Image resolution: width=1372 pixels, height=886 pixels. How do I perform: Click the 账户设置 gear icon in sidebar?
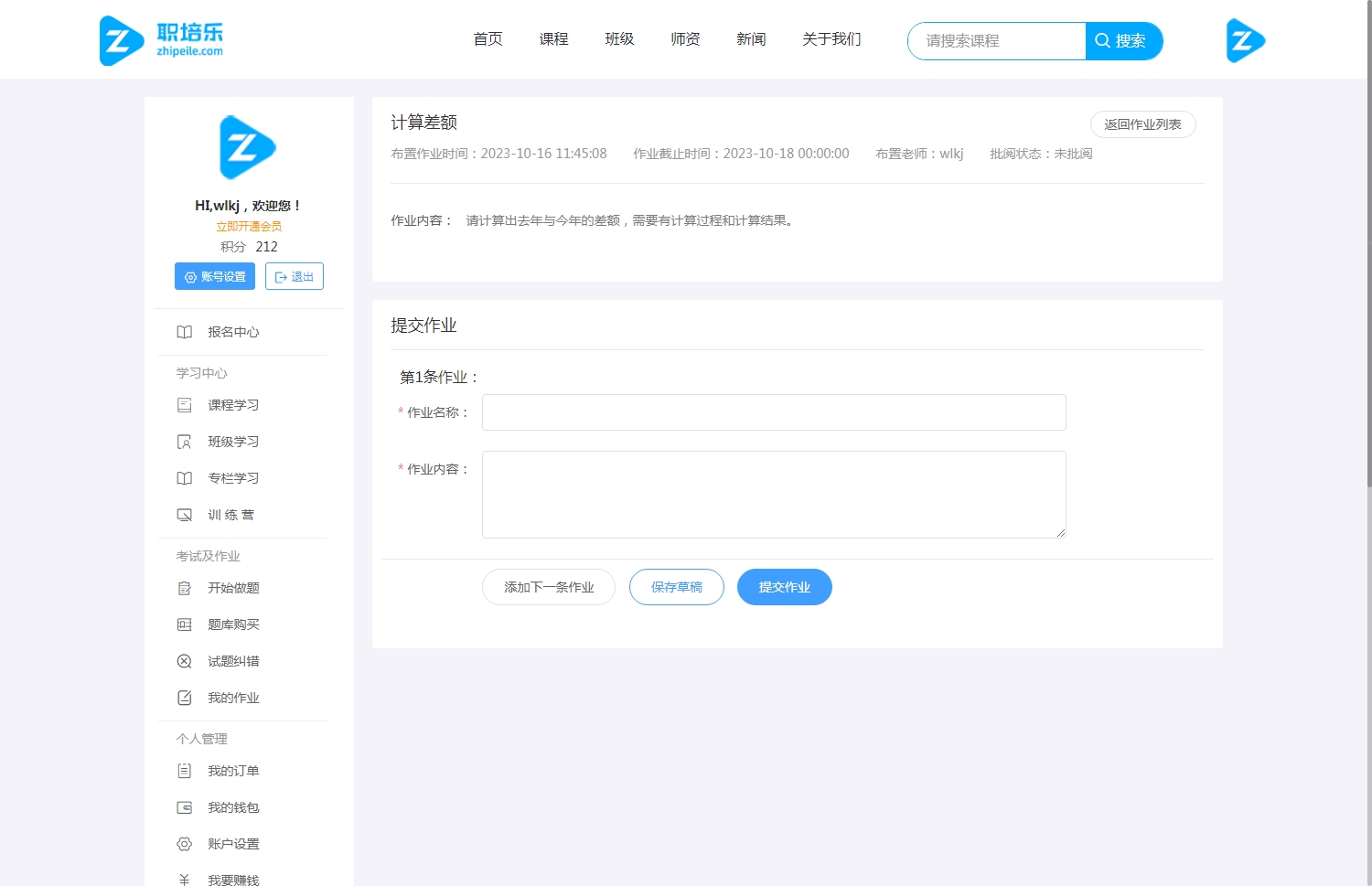click(x=184, y=844)
